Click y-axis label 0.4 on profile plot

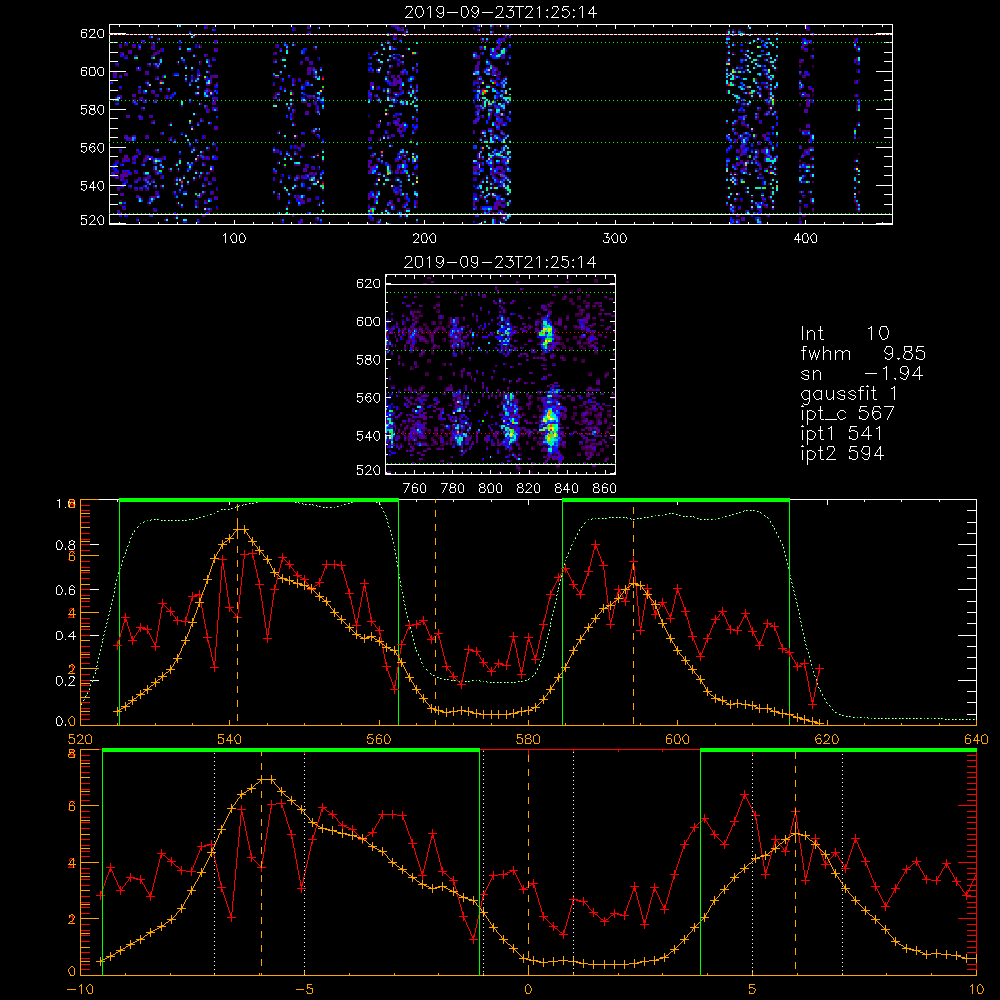[66, 636]
